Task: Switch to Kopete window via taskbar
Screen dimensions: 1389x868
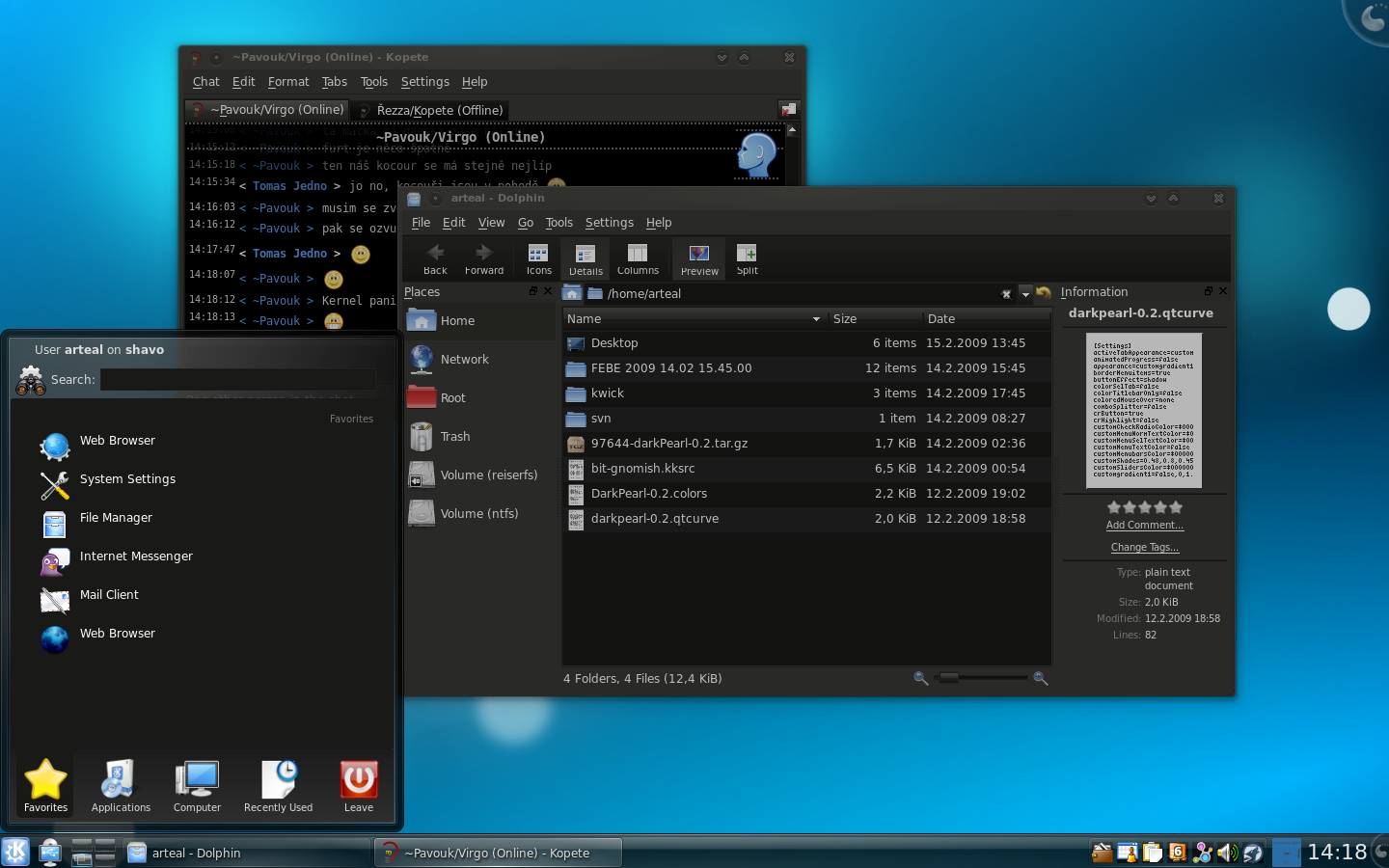Action: (498, 853)
